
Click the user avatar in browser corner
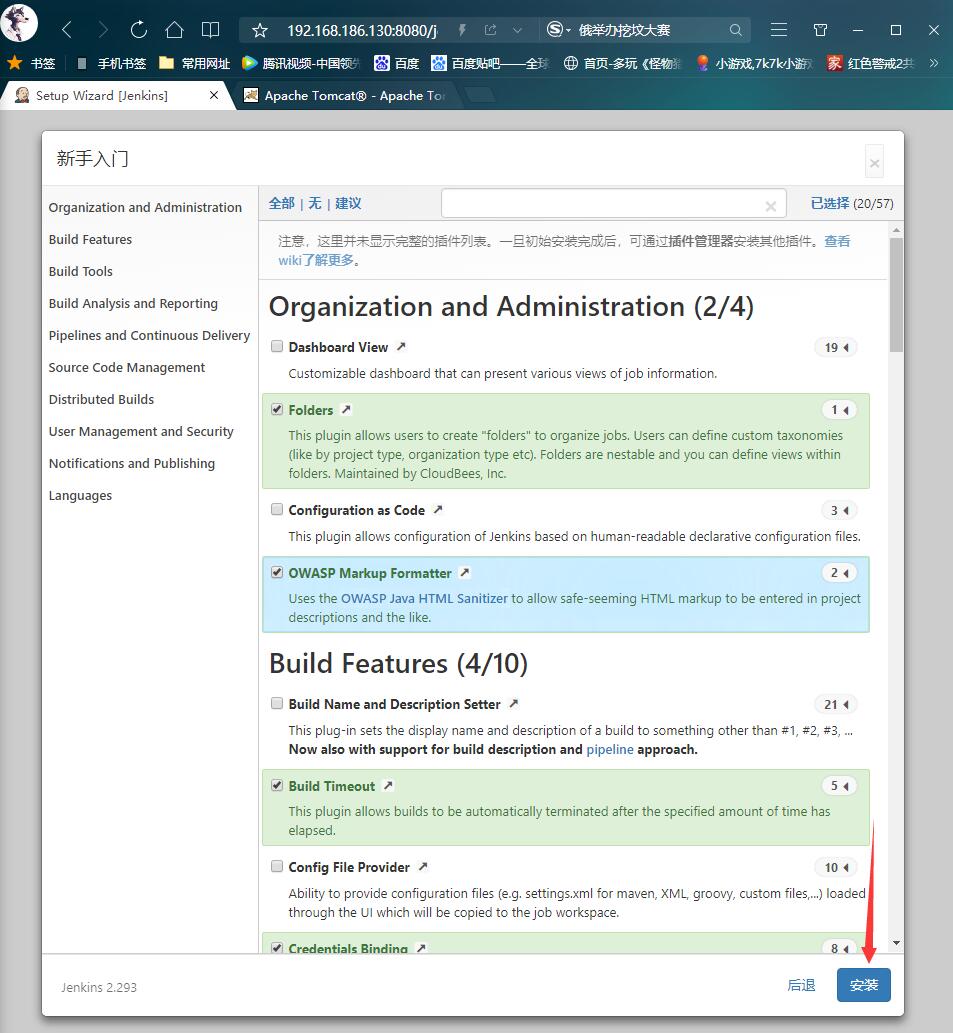(18, 23)
